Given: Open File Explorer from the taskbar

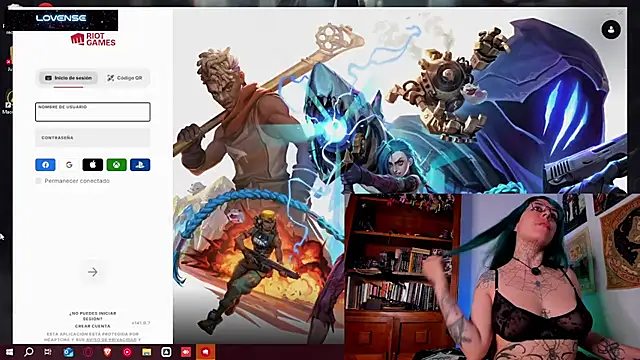Looking at the screenshot, I should pyautogui.click(x=147, y=352).
